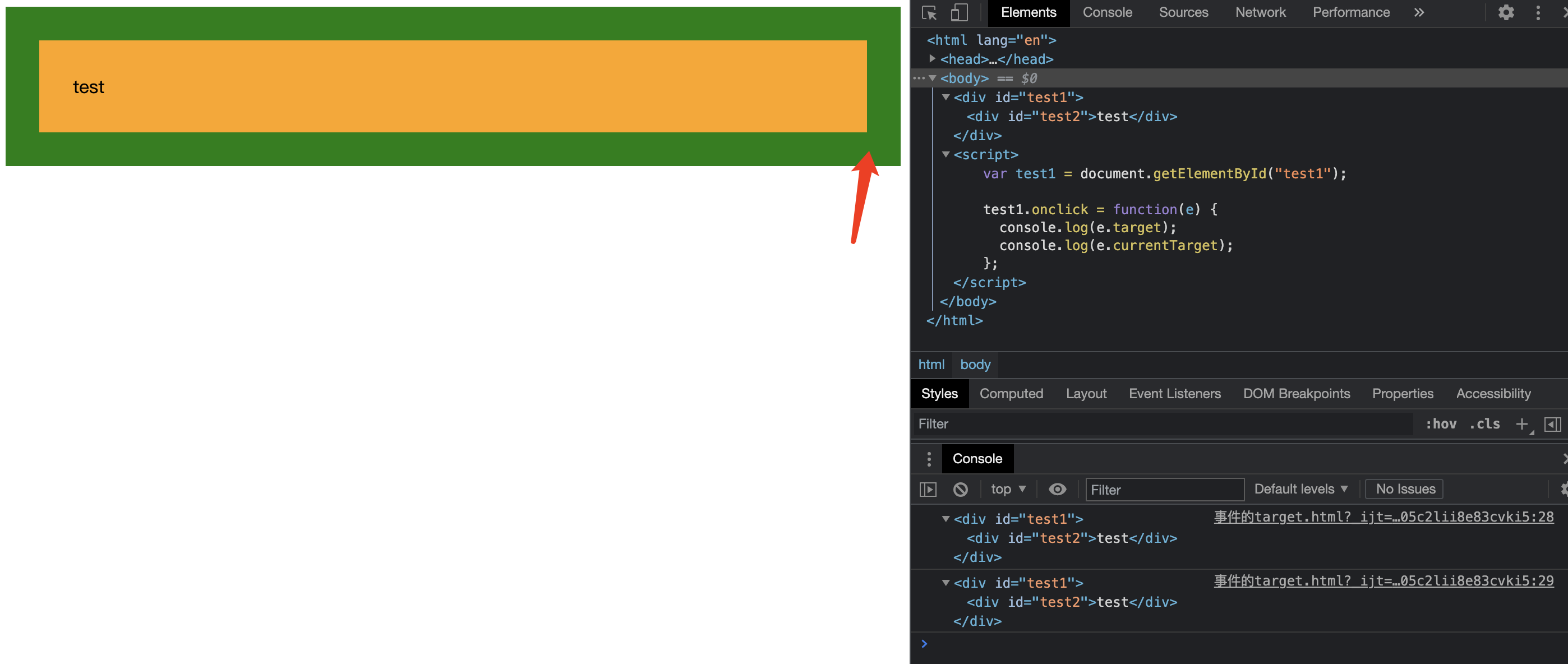Toggle the computed styles sidebar icon

1552,423
